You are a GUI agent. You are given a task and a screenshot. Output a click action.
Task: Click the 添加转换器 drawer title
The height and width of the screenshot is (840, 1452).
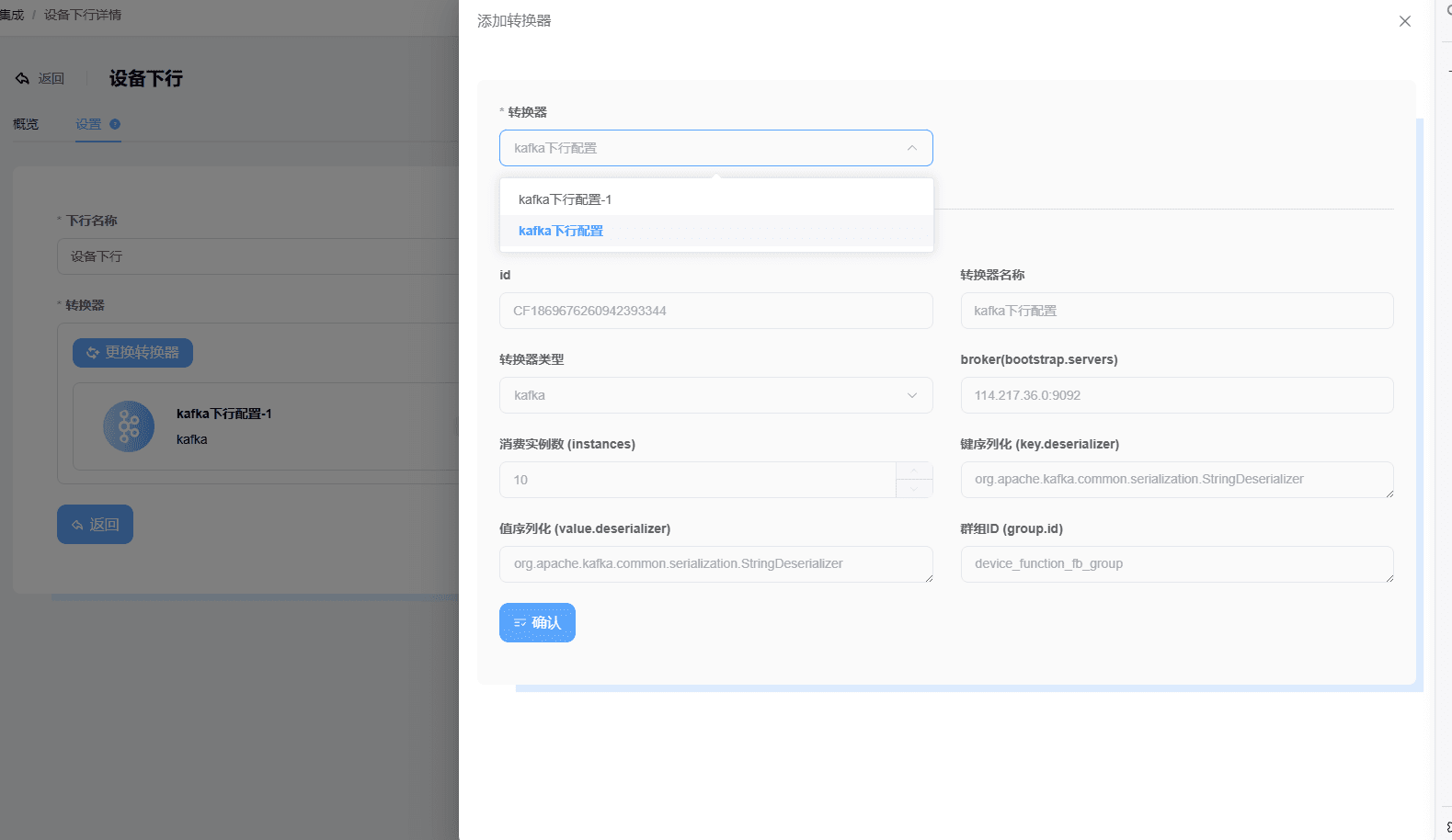pyautogui.click(x=514, y=21)
